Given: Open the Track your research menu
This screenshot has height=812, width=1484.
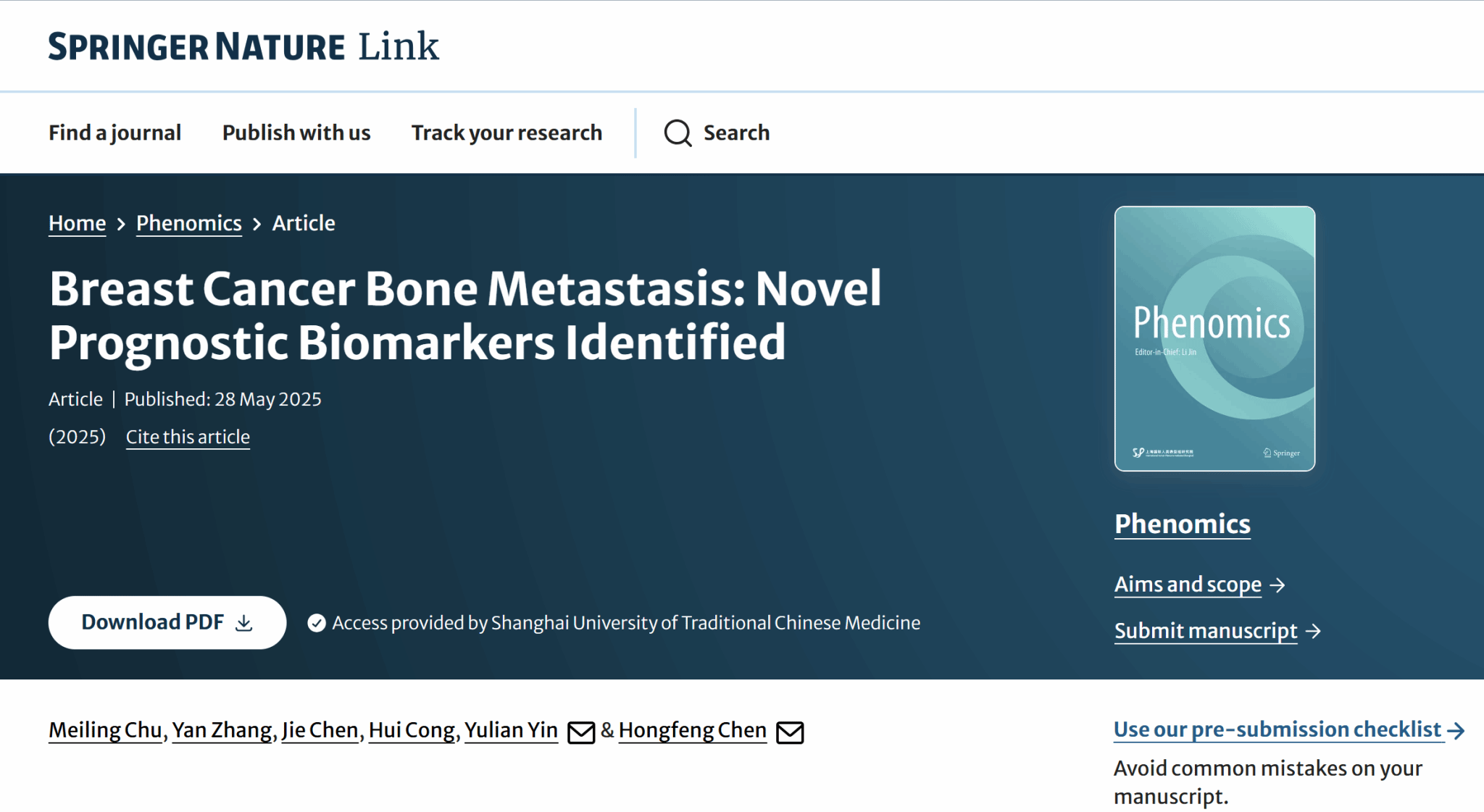Looking at the screenshot, I should click(x=507, y=133).
